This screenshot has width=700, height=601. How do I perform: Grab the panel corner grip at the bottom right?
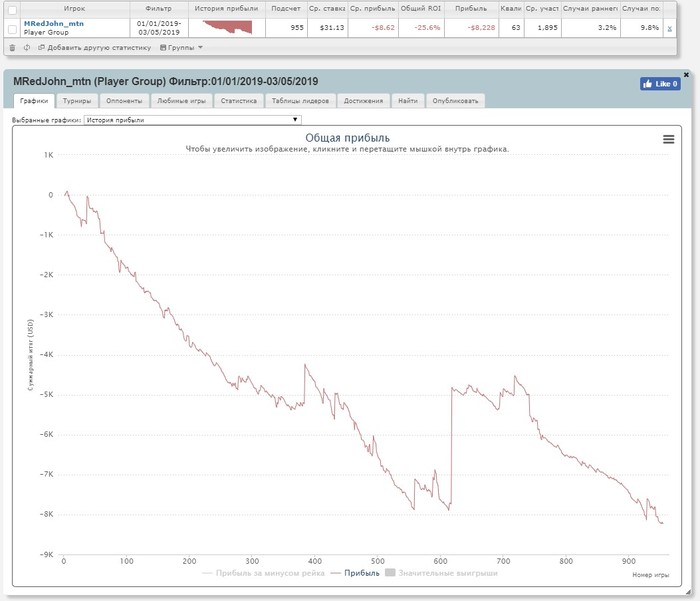coord(689,592)
